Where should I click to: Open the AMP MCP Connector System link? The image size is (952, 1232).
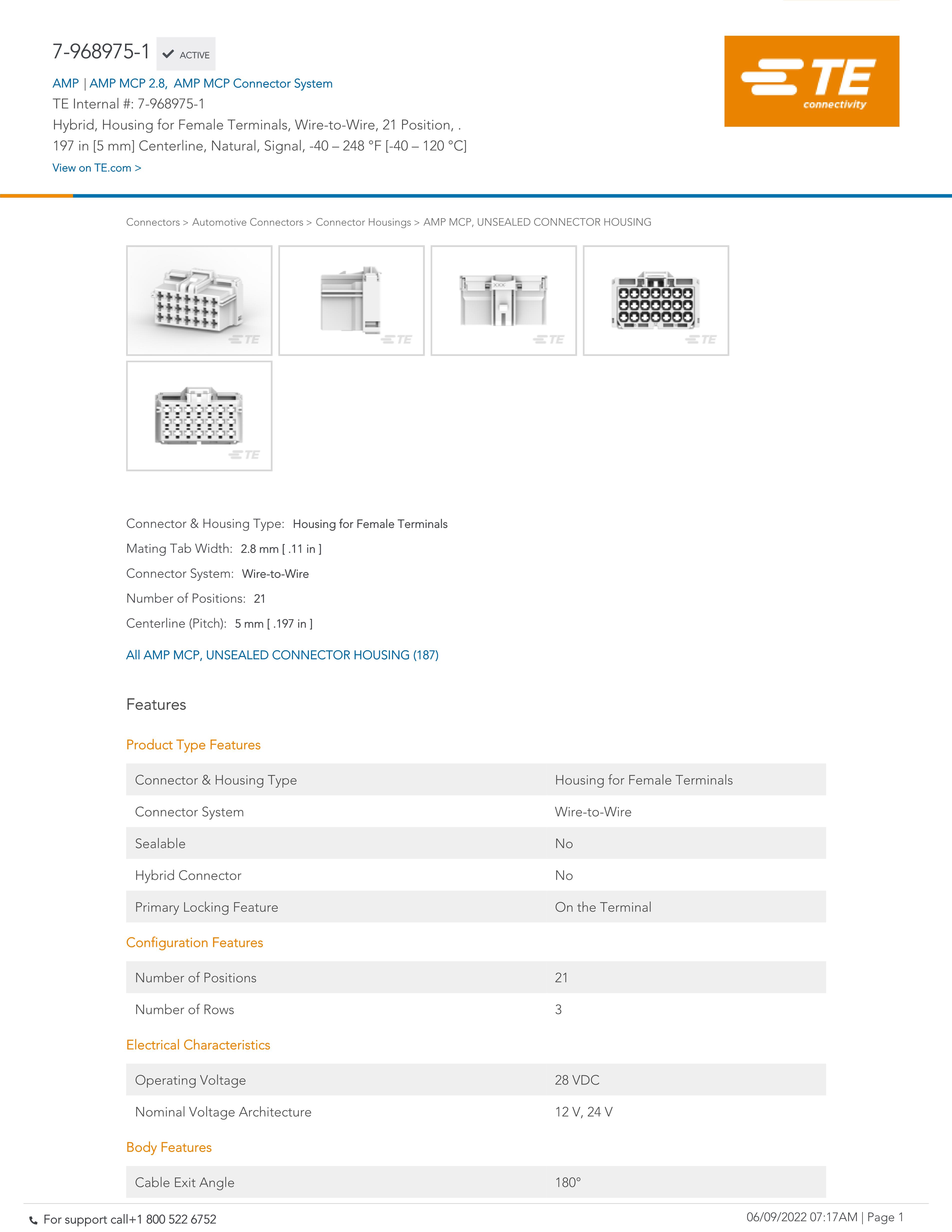253,83
